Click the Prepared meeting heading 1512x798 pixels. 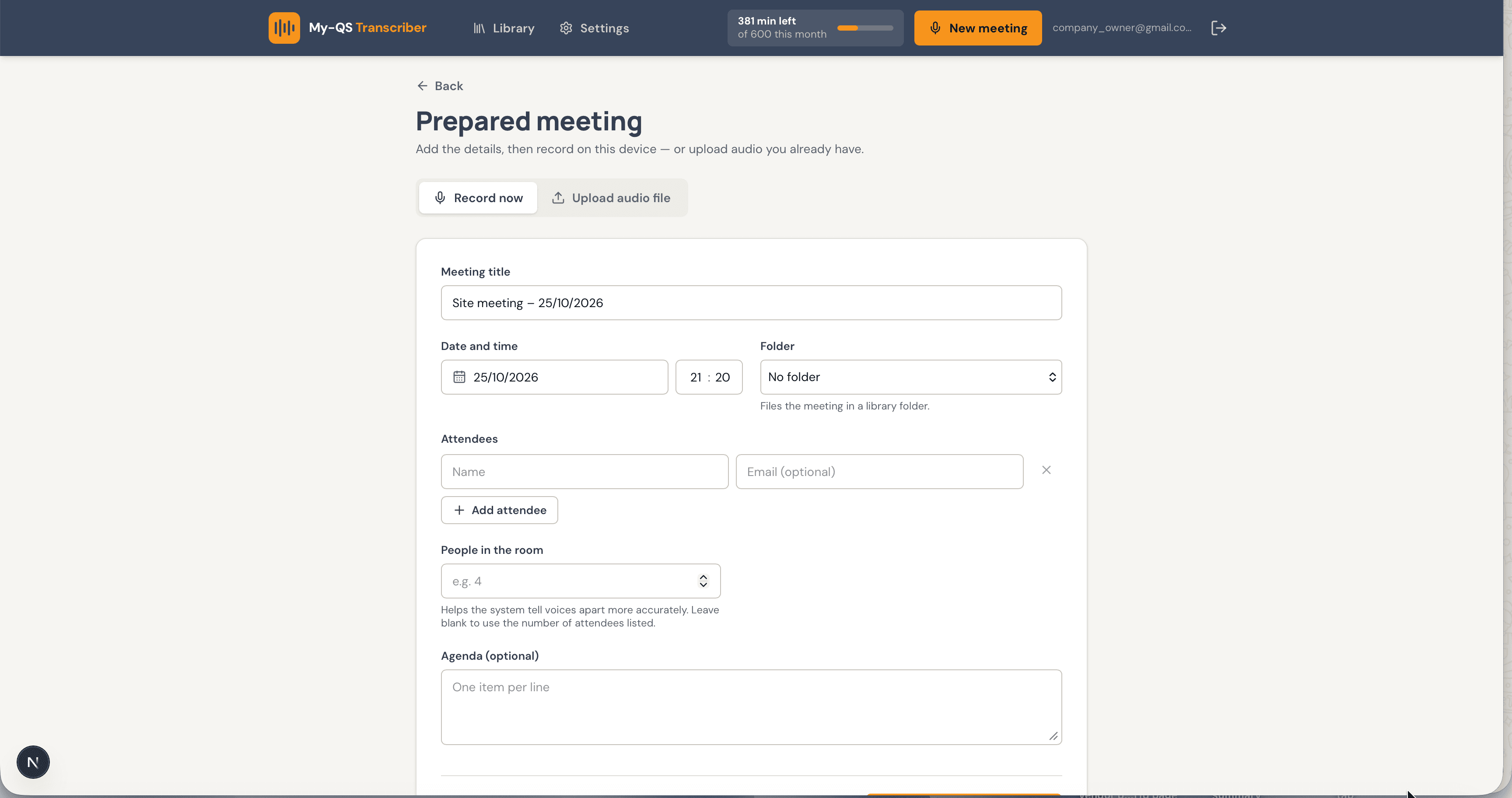point(529,122)
